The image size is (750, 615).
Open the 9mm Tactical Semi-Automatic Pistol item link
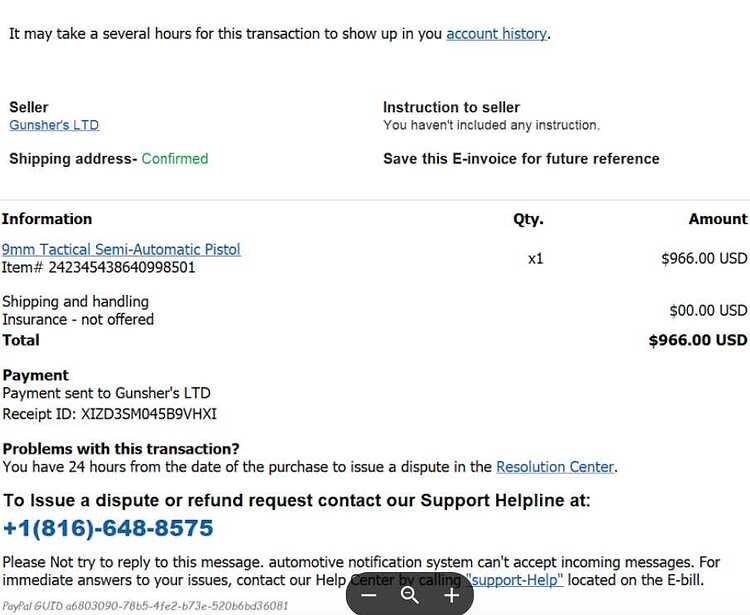click(x=121, y=249)
